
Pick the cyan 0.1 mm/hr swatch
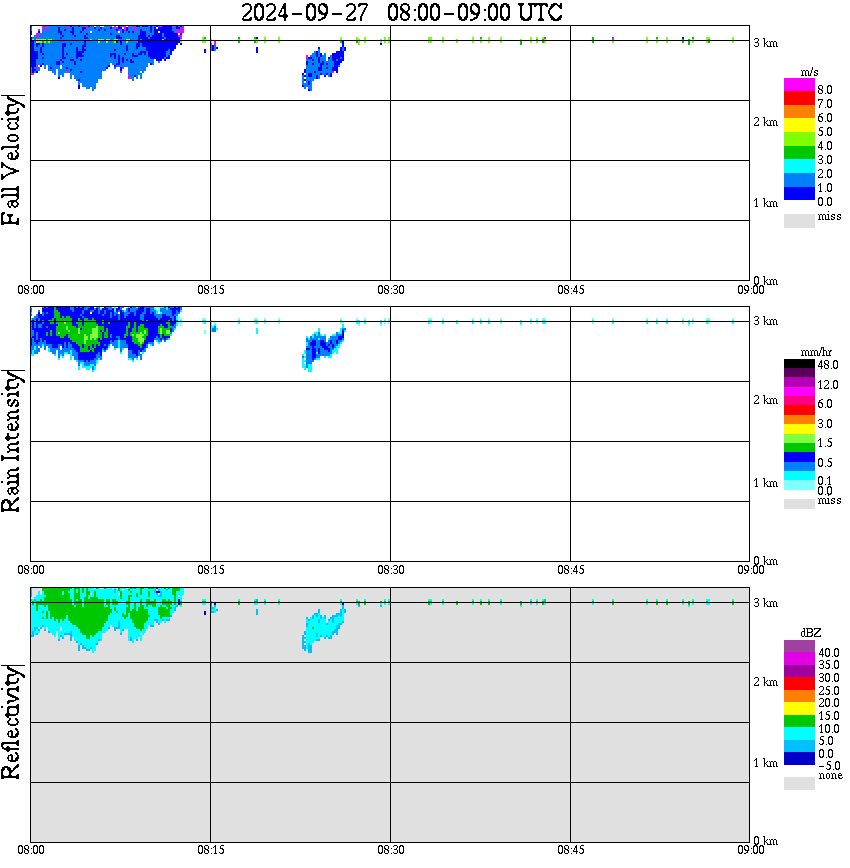(799, 476)
